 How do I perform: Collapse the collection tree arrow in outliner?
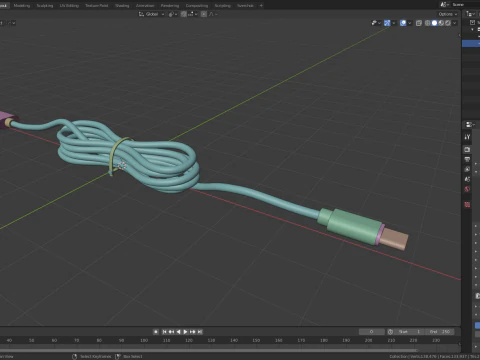472,29
